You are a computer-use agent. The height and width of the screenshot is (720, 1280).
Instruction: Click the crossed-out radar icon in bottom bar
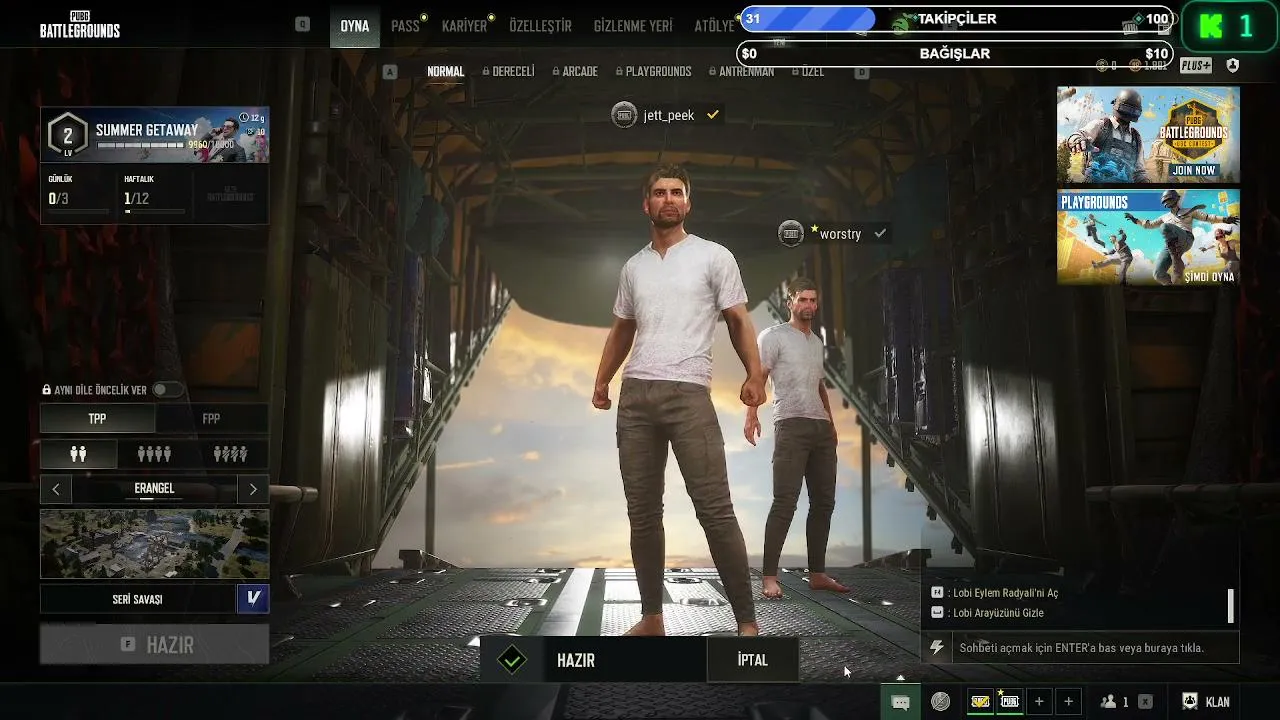(940, 702)
